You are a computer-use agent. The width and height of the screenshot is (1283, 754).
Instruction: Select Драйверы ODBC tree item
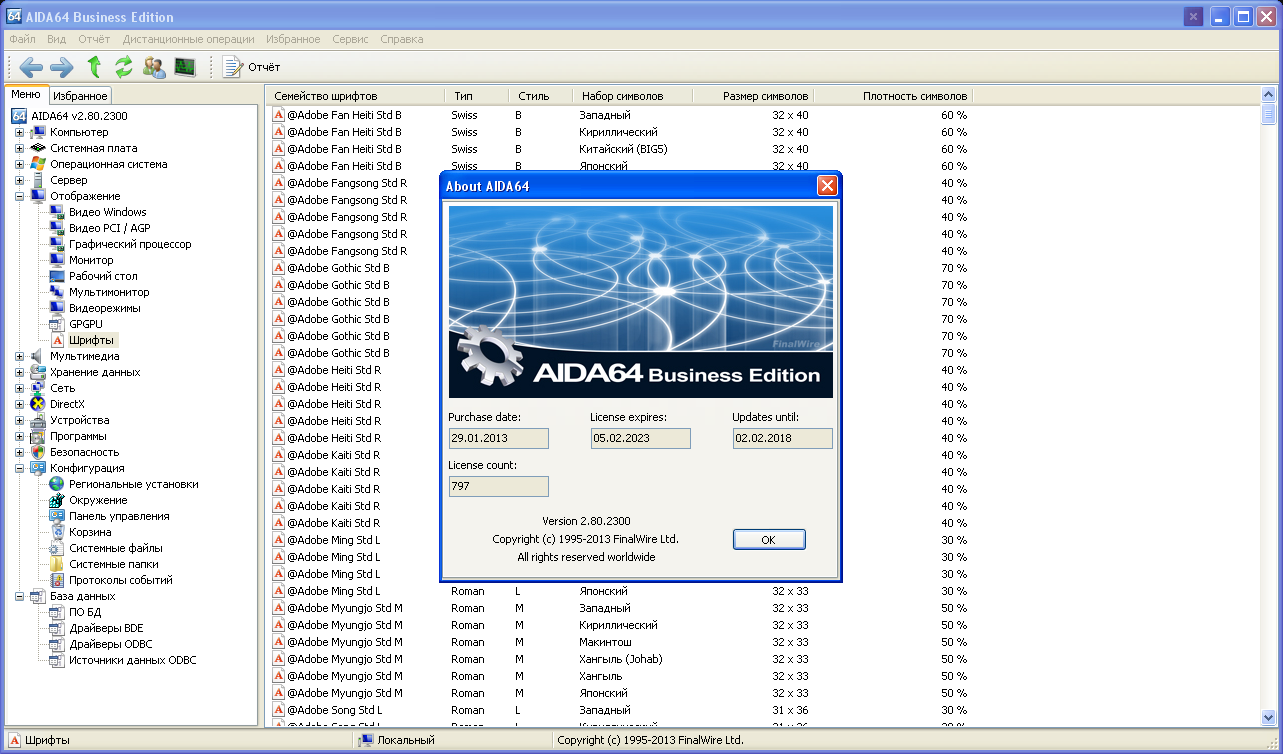110,644
